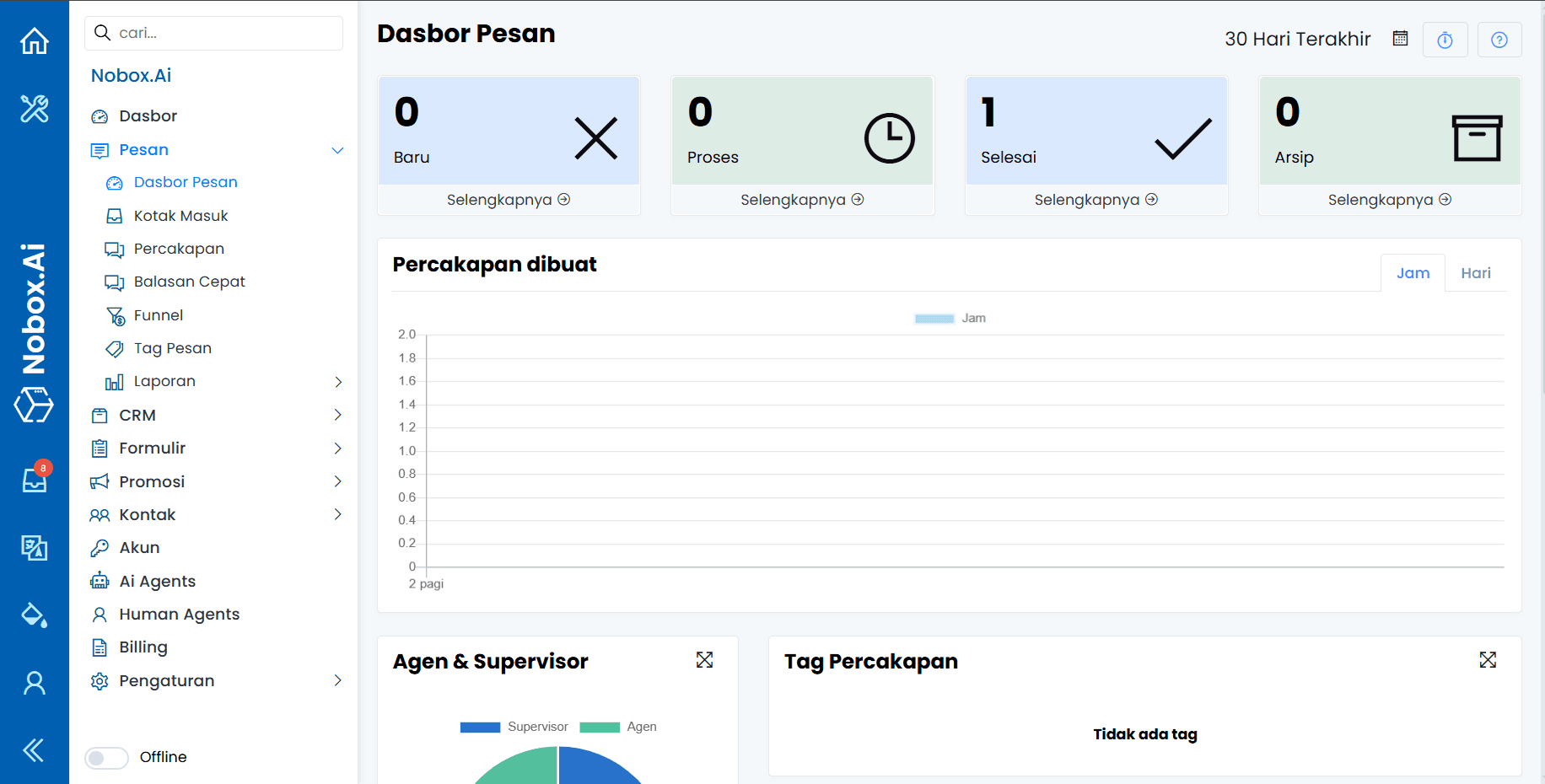Open the user profile icon in sidebar
The image size is (1545, 784).
click(34, 683)
